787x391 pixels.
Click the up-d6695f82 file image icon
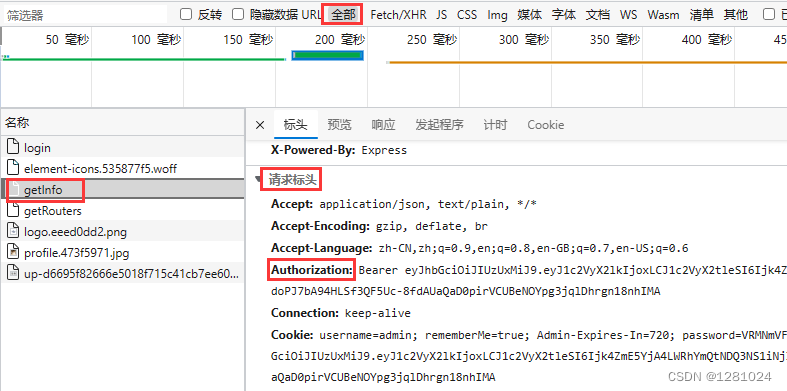[x=14, y=273]
